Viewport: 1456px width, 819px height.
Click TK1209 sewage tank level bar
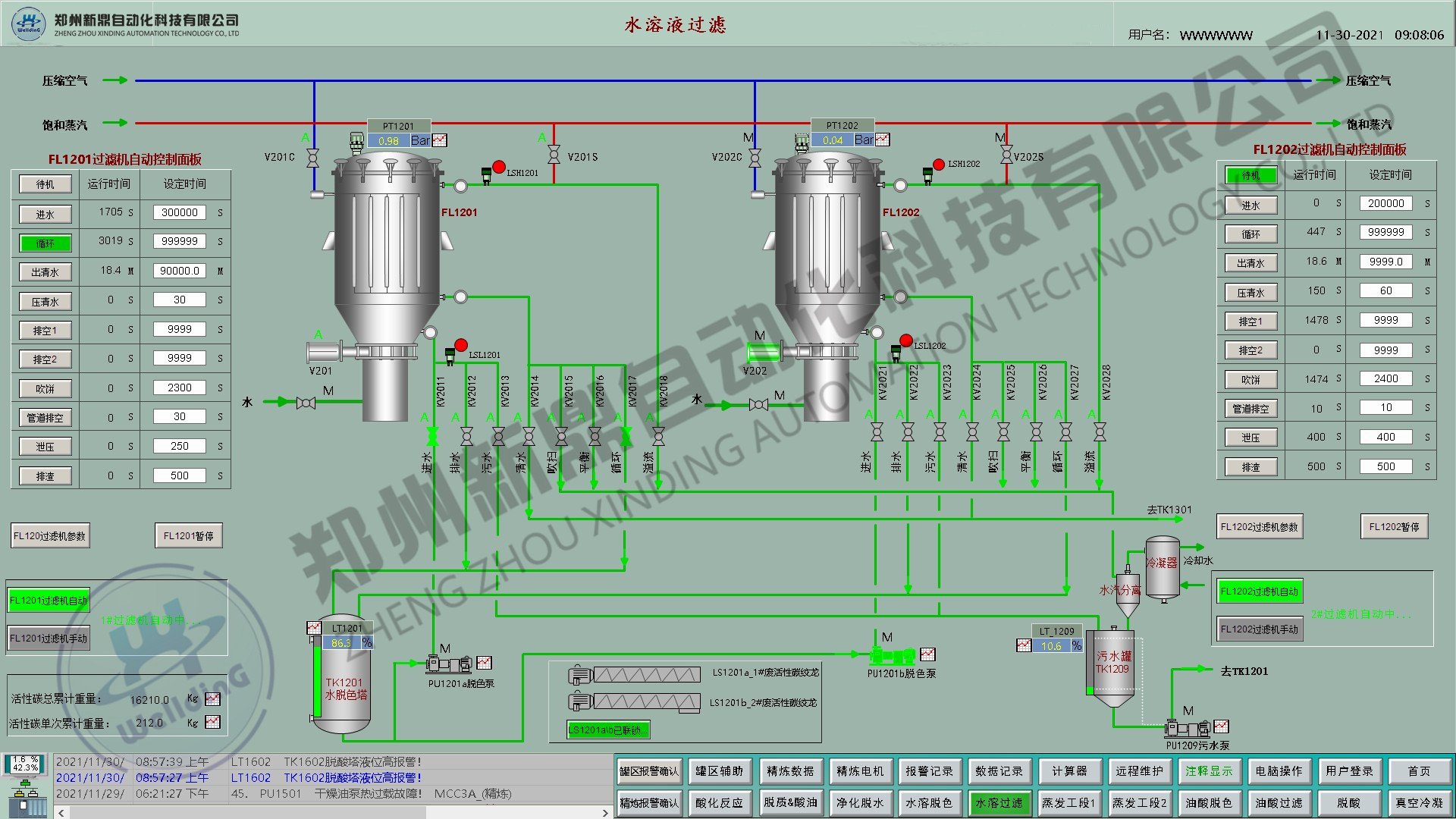click(1090, 661)
